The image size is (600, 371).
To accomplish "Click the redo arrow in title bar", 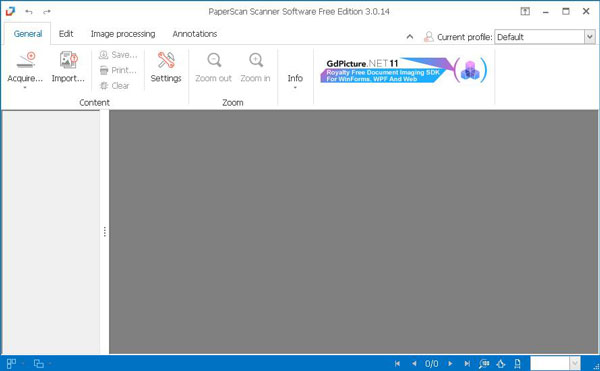I will coord(47,12).
